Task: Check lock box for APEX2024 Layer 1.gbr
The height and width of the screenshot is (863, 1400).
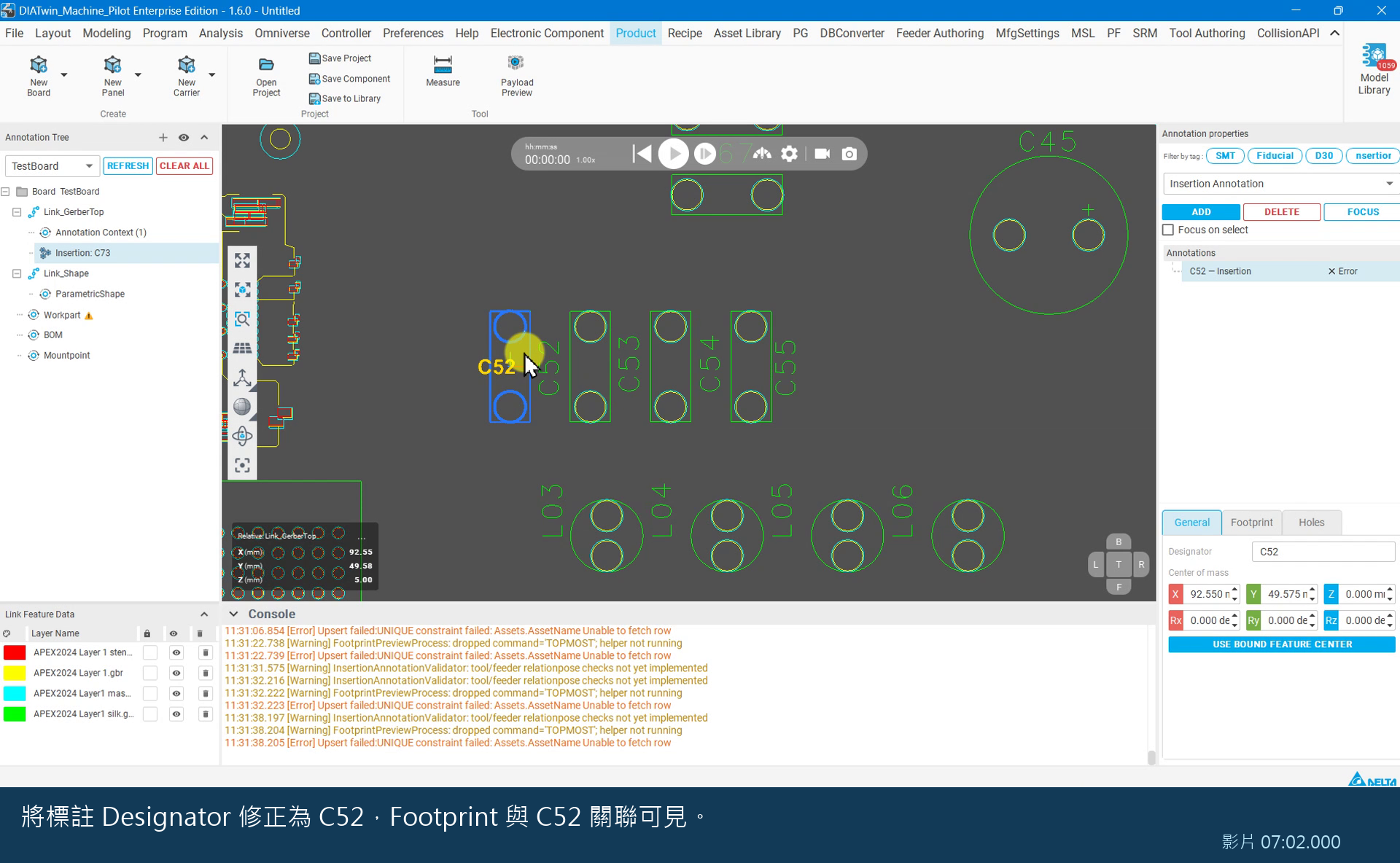Action: tap(149, 673)
